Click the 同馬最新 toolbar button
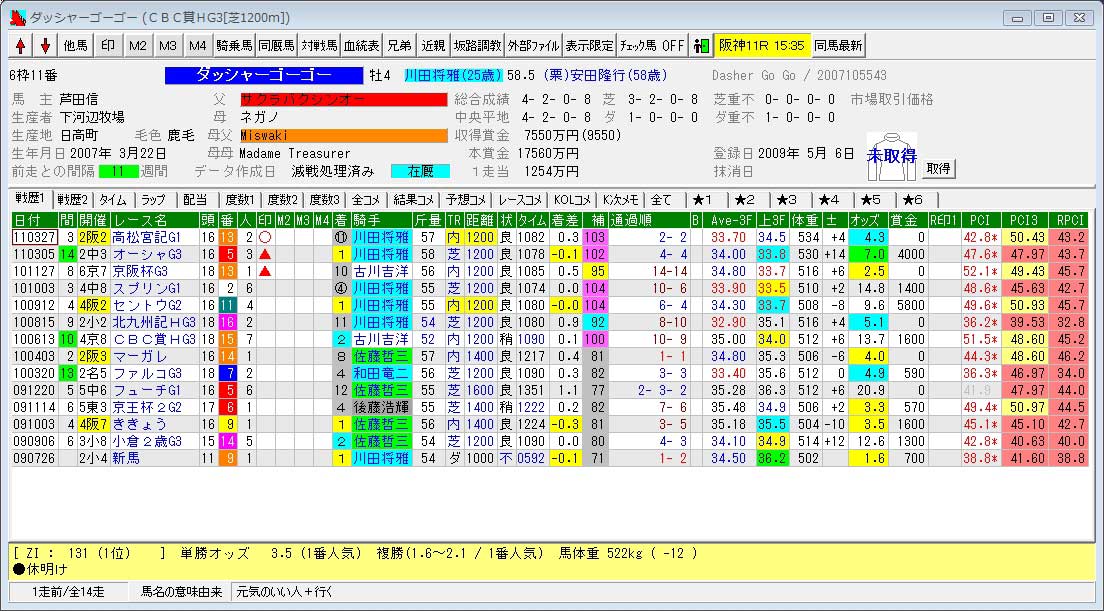The height and width of the screenshot is (611, 1104). pos(838,46)
